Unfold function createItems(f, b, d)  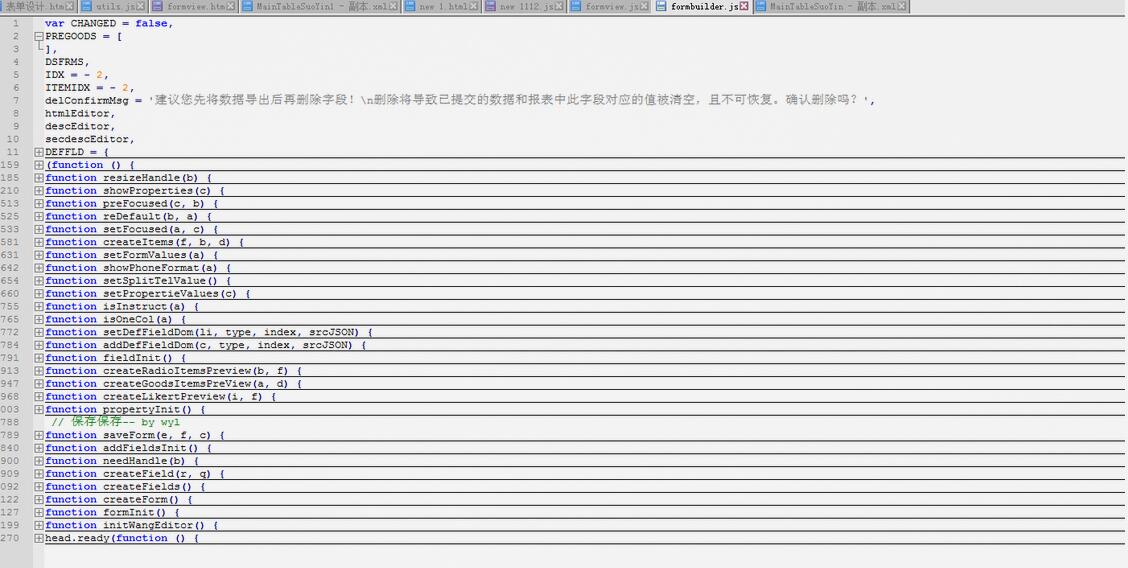point(39,242)
